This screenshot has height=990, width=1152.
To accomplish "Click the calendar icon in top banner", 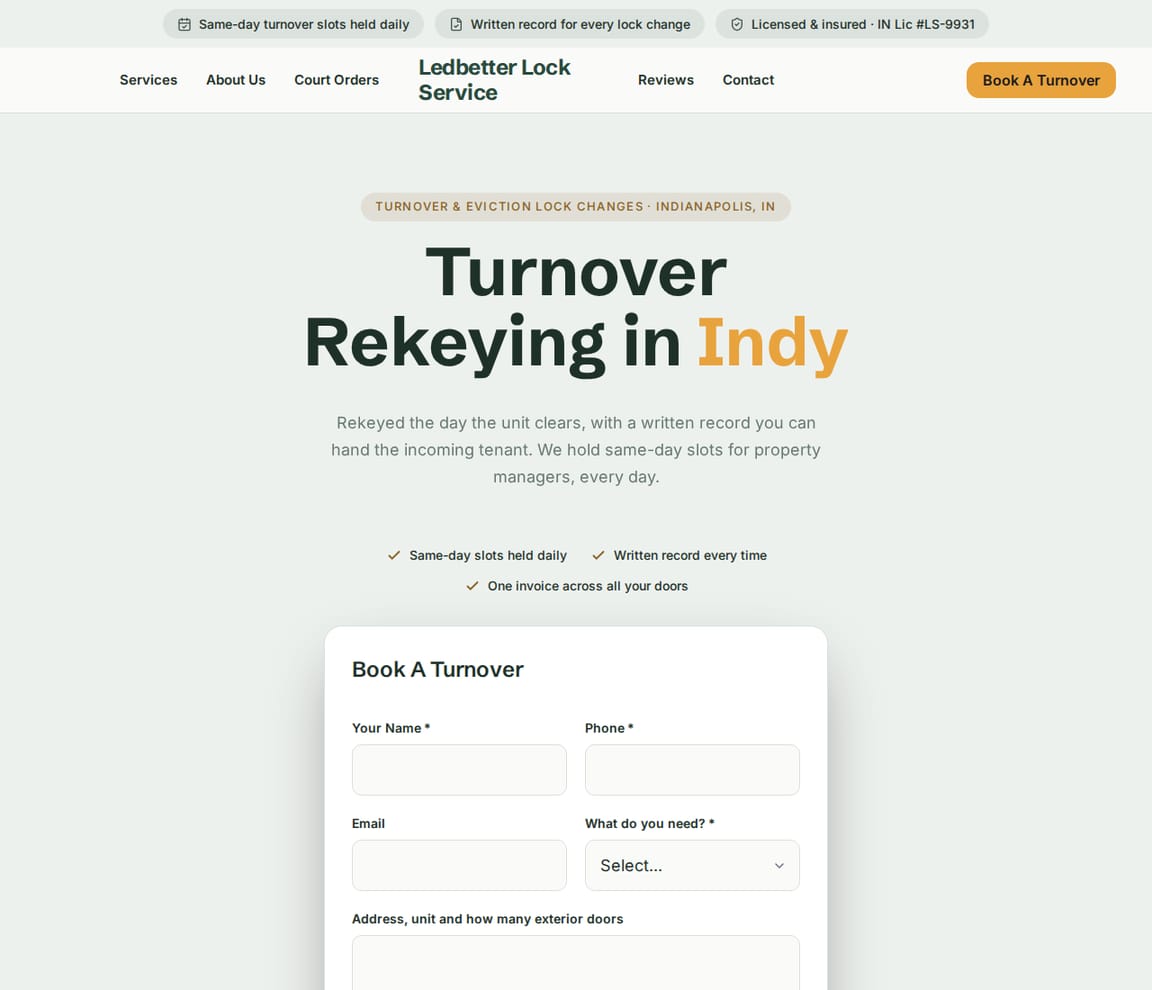I will coord(184,24).
